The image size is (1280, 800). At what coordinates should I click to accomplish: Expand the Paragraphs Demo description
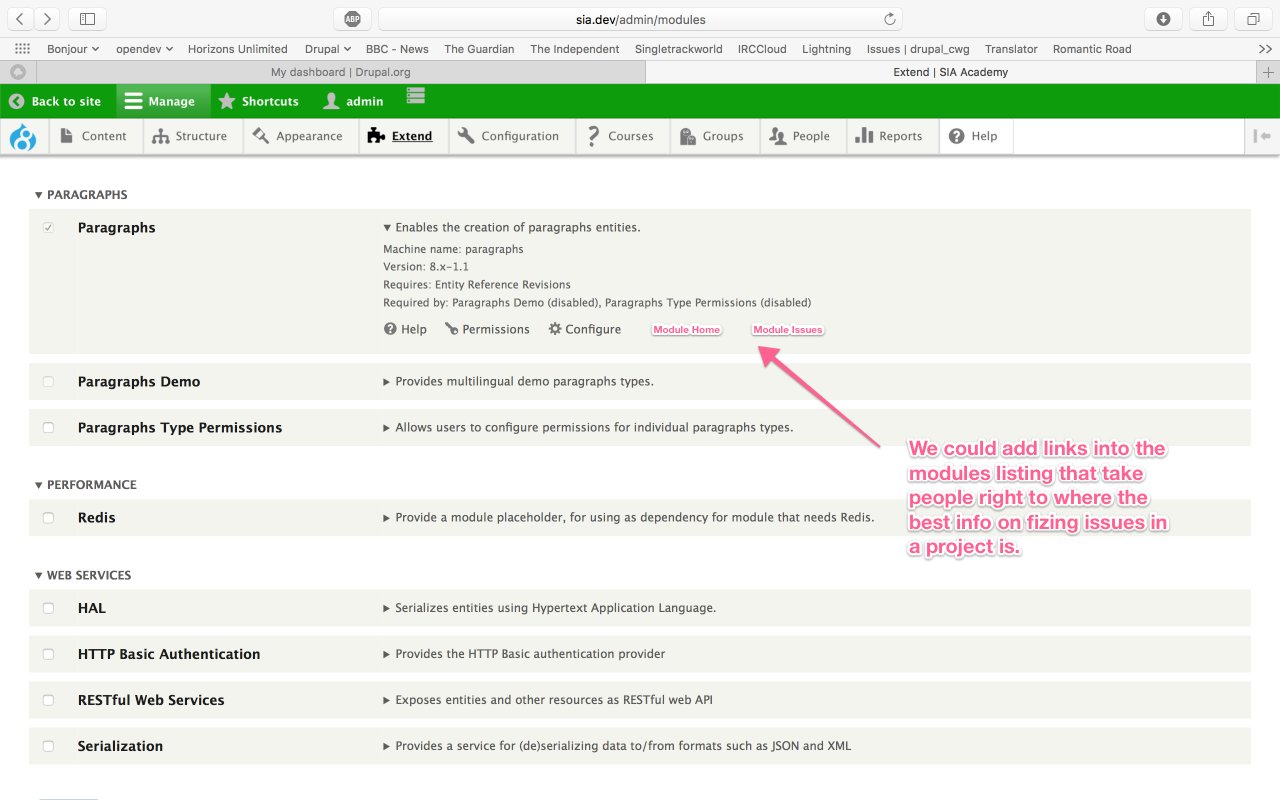pyautogui.click(x=518, y=382)
